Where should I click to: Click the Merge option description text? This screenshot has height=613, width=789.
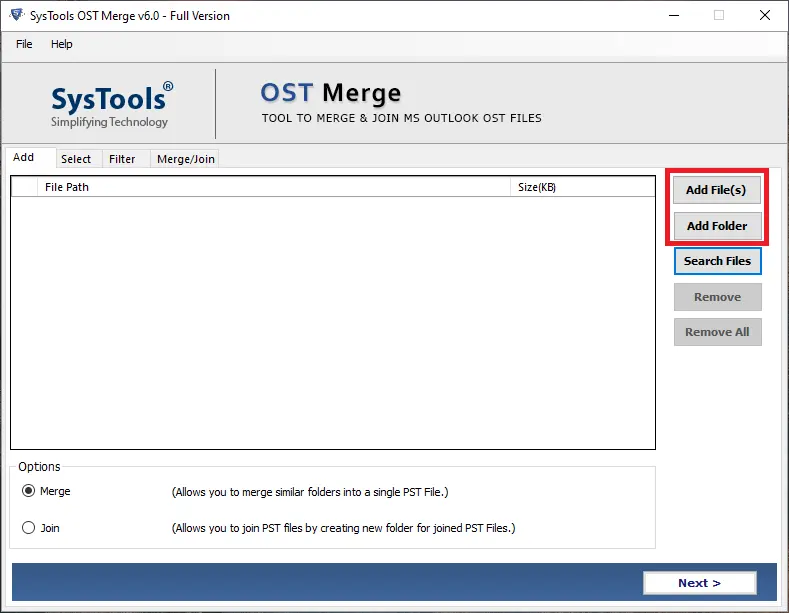pos(310,492)
